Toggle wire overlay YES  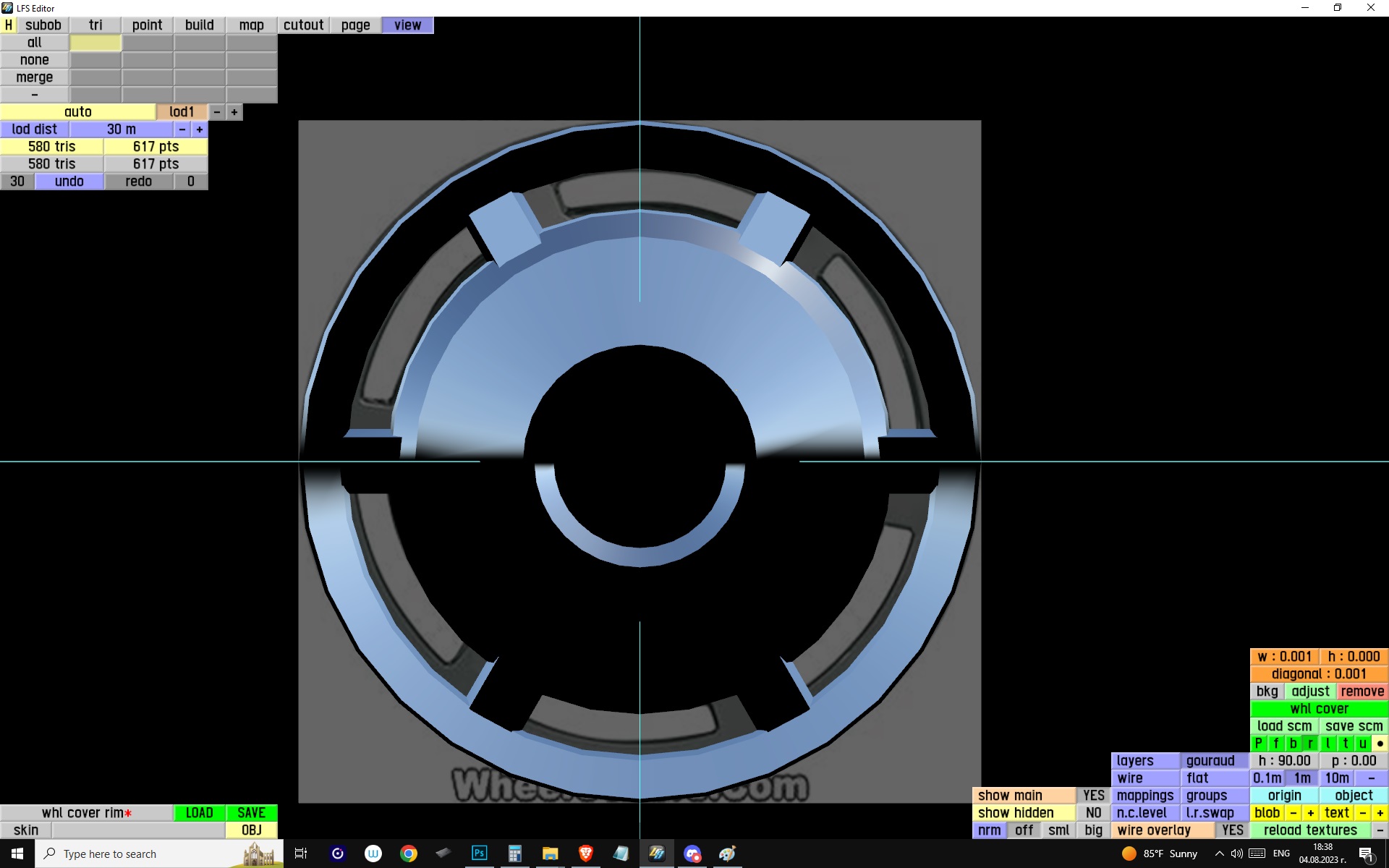click(x=1232, y=830)
